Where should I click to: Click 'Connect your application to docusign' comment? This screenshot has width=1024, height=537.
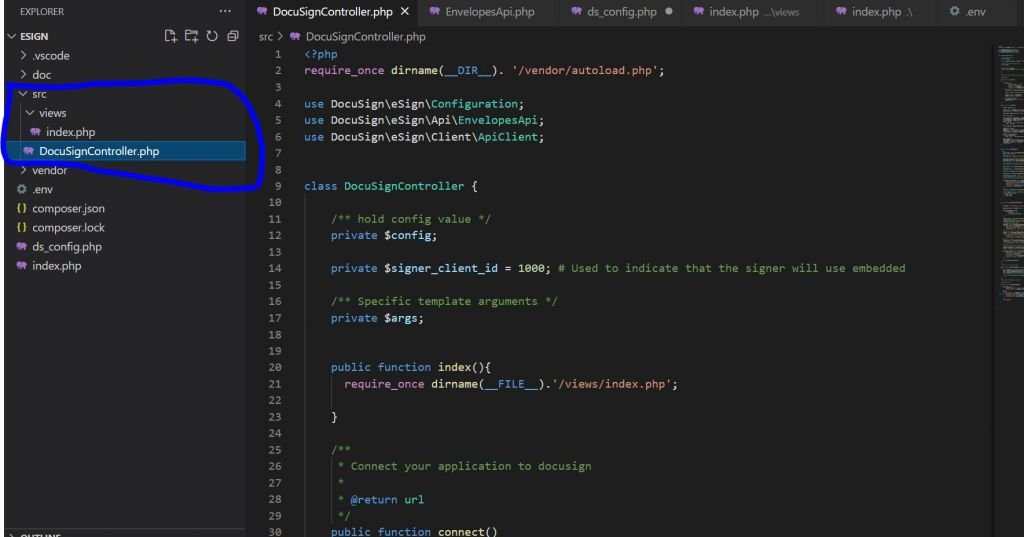point(471,466)
